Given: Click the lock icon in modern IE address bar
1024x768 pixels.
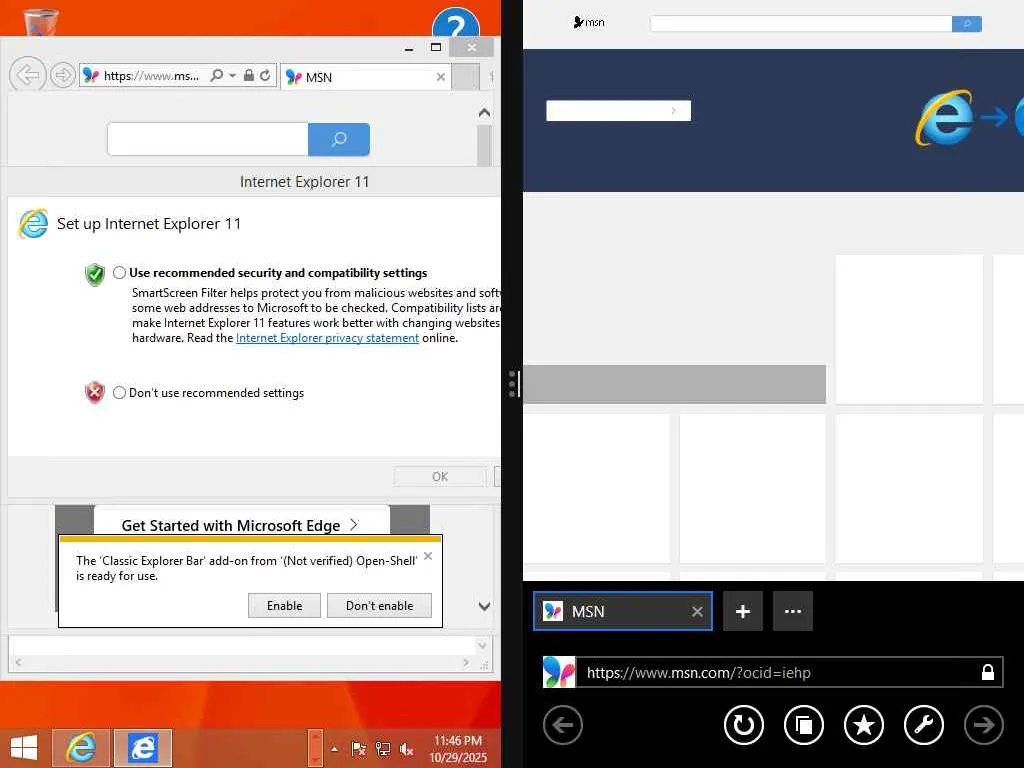Looking at the screenshot, I should coord(987,672).
